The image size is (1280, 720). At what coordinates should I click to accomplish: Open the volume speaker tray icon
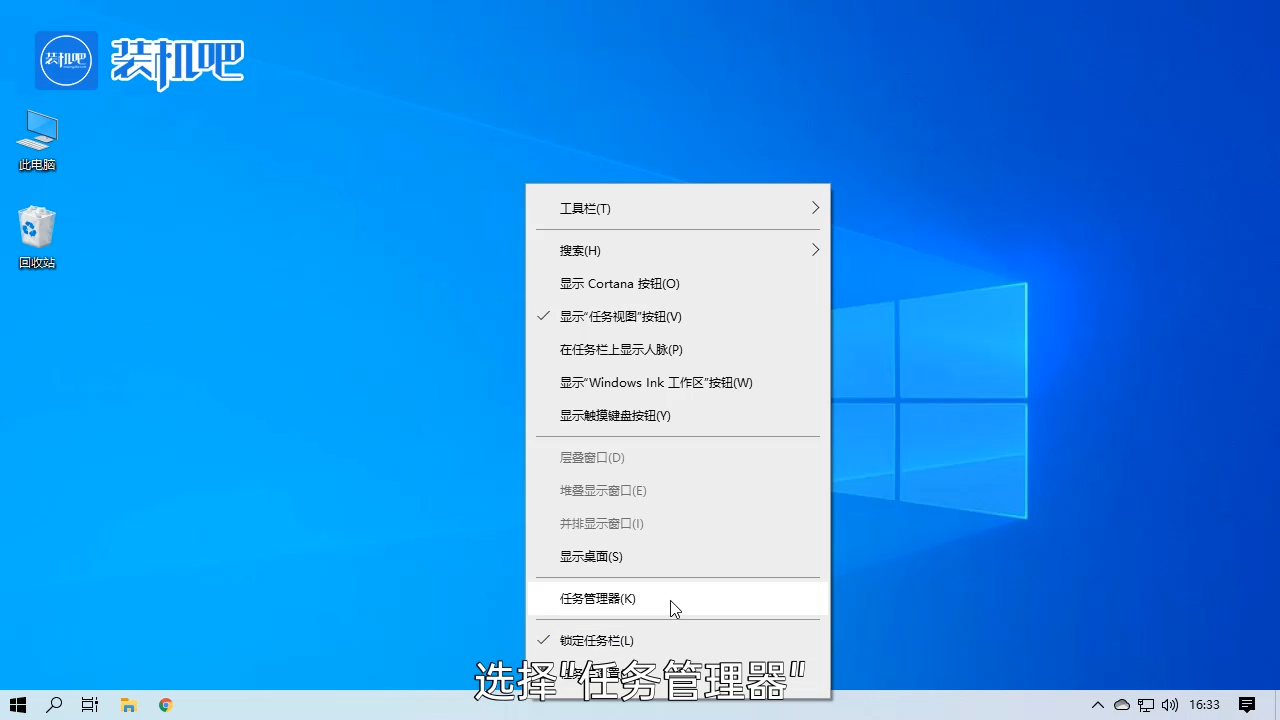point(1169,705)
